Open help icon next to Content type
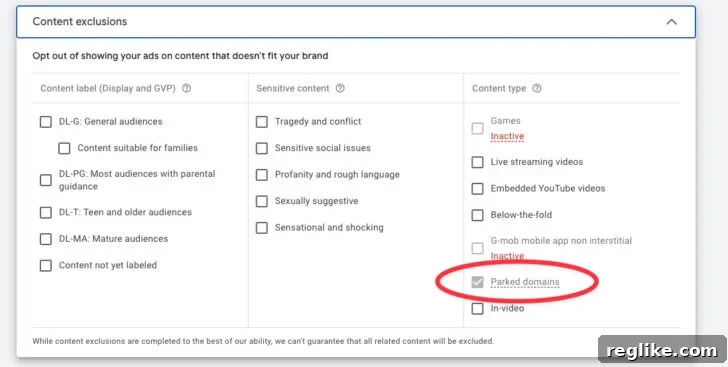The width and height of the screenshot is (728, 367). click(x=536, y=88)
